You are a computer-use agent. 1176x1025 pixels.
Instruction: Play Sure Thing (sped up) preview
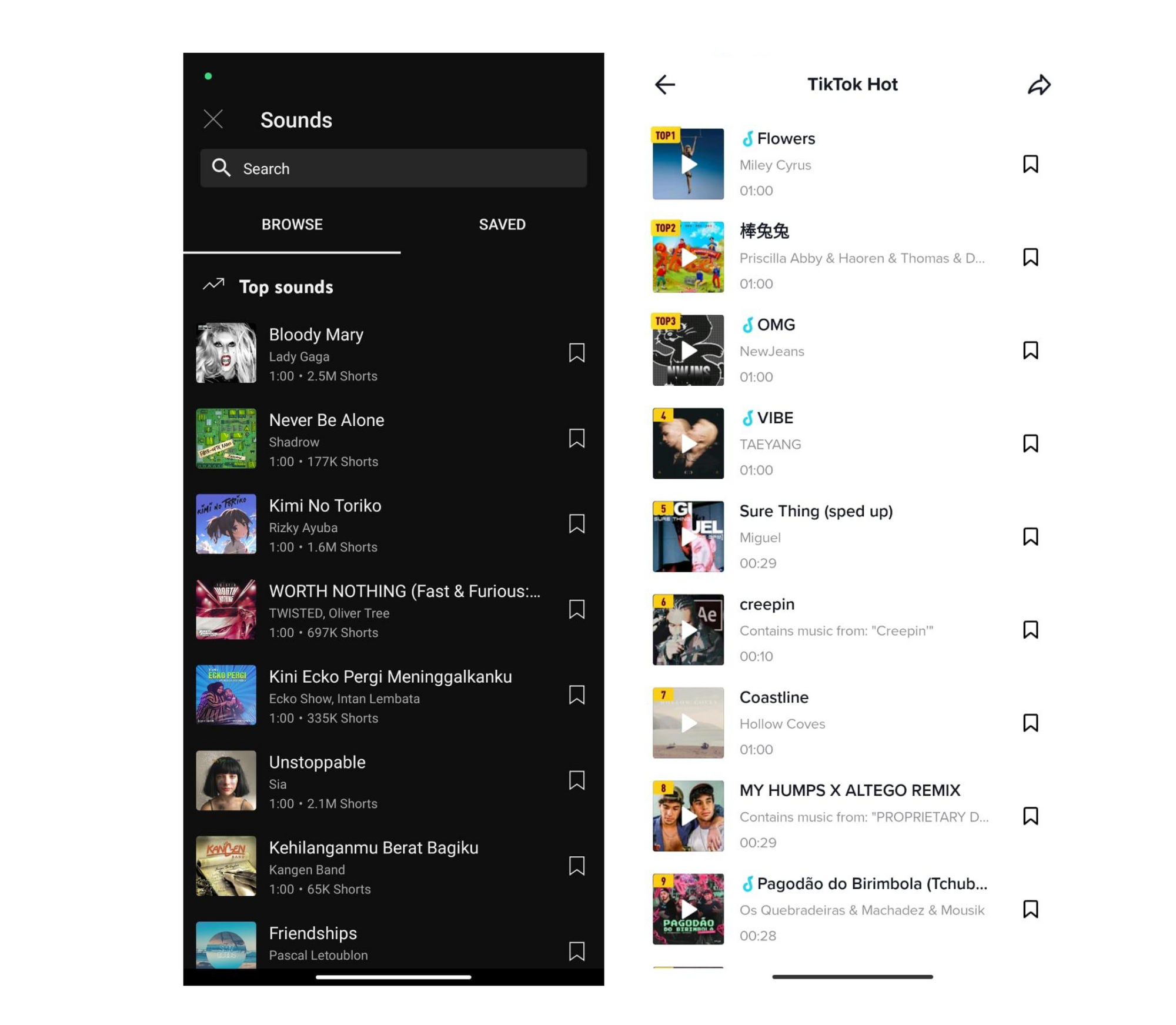pyautogui.click(x=687, y=536)
